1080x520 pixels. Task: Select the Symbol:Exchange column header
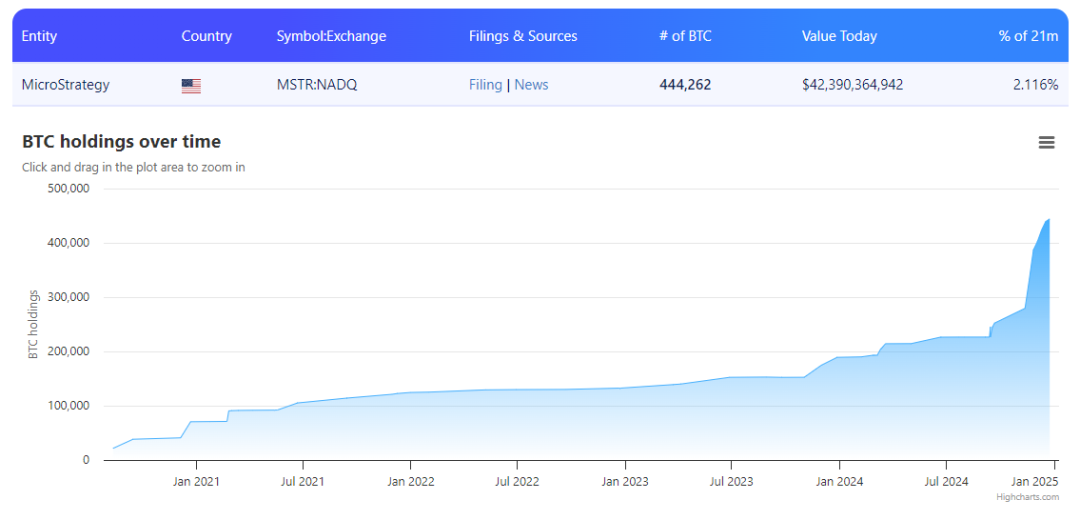click(331, 36)
